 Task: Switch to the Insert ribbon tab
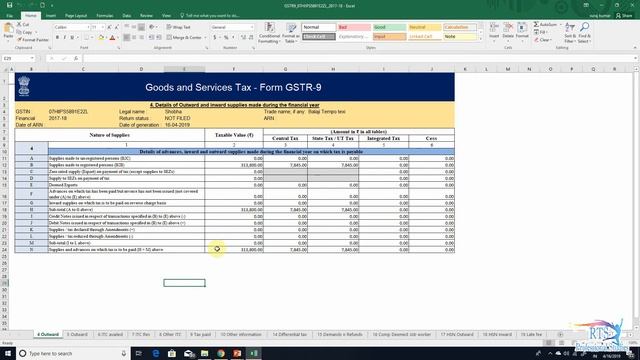coord(51,16)
